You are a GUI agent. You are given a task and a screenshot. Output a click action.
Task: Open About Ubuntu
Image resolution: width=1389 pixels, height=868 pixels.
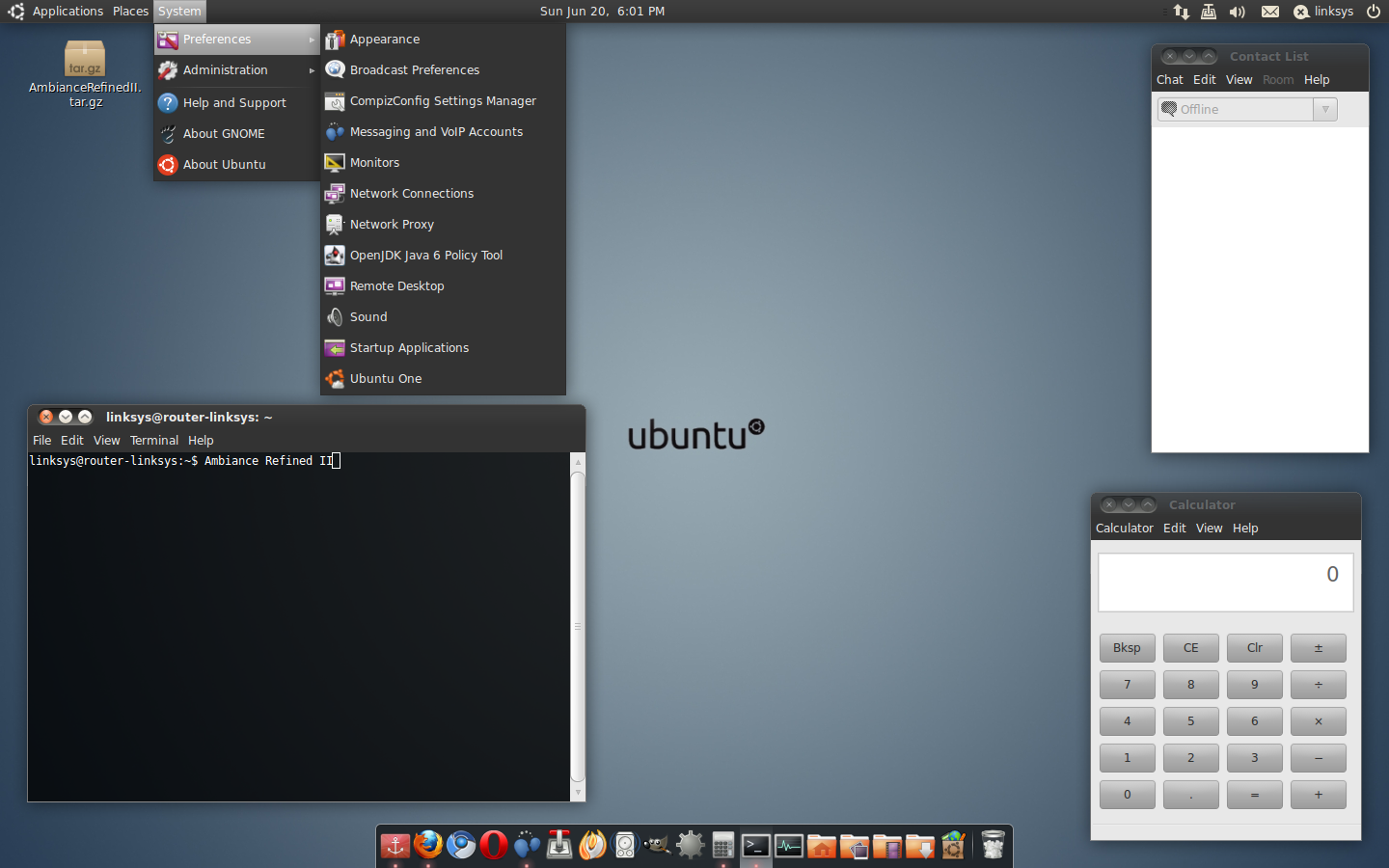pyautogui.click(x=236, y=165)
